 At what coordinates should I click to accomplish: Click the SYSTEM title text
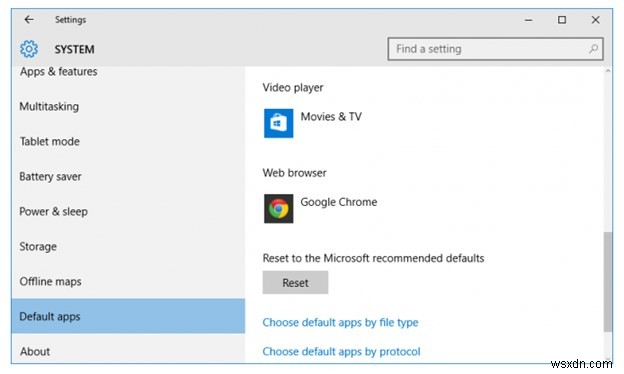coord(74,49)
